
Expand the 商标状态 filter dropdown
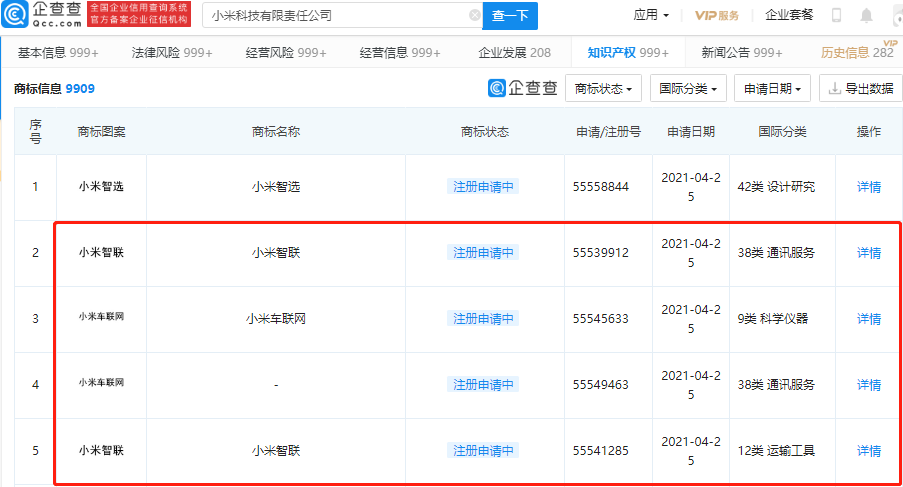pyautogui.click(x=603, y=89)
